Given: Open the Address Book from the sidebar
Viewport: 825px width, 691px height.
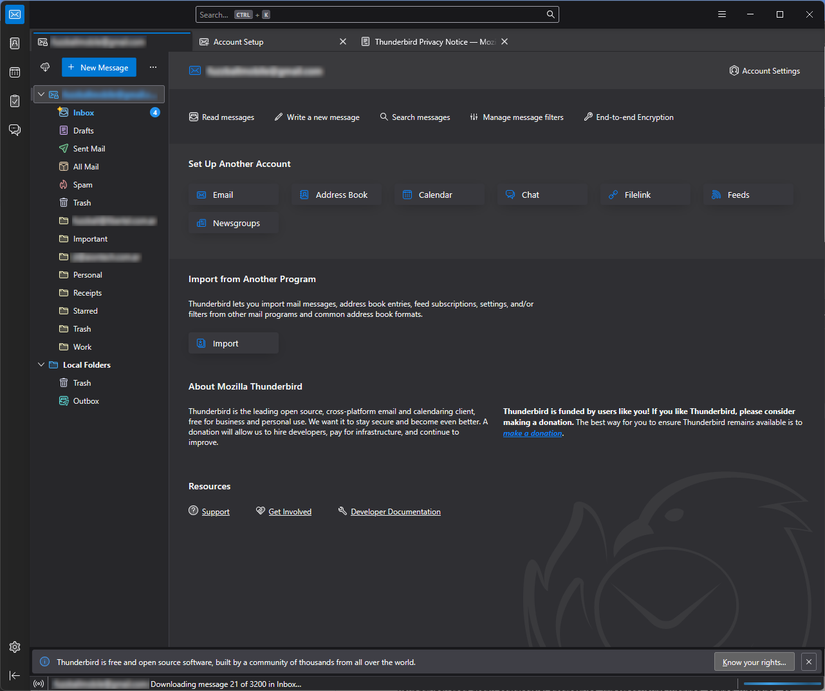Looking at the screenshot, I should [x=14, y=44].
